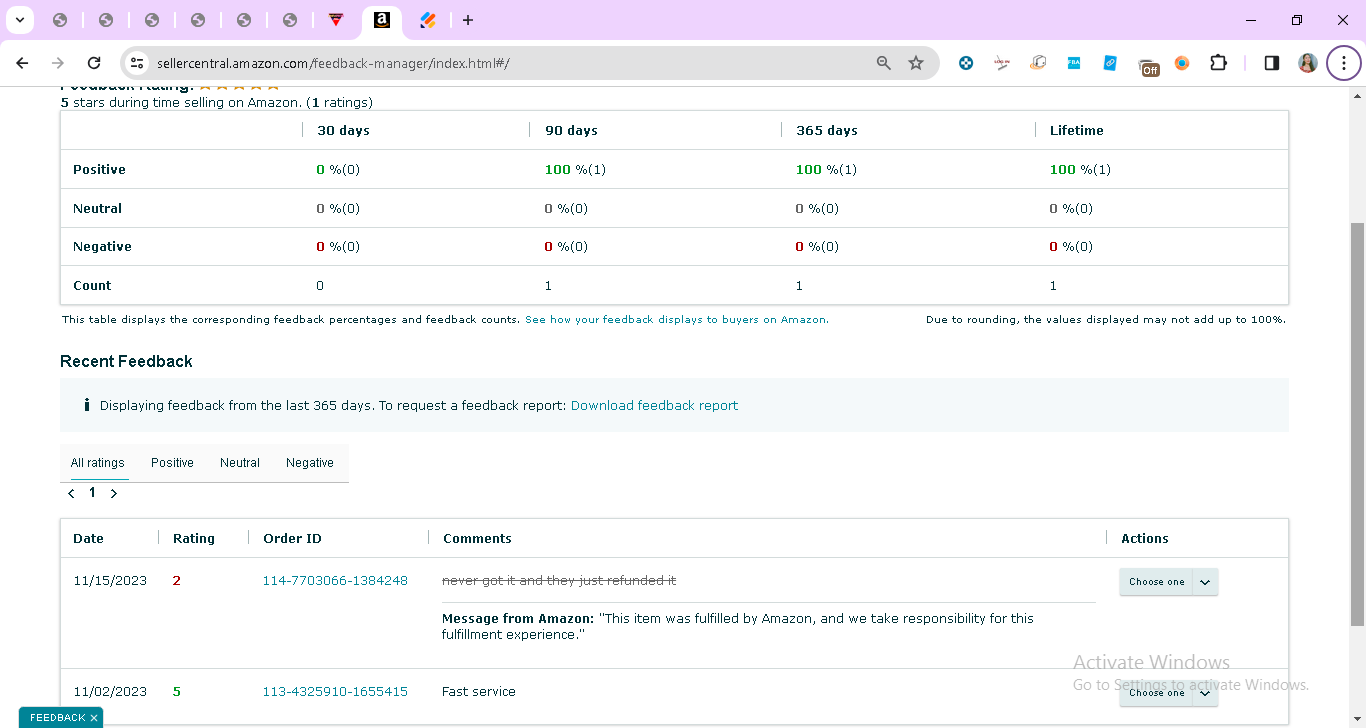Go to the previous feedback page arrow
Screen dimensions: 1366x728
(x=71, y=493)
